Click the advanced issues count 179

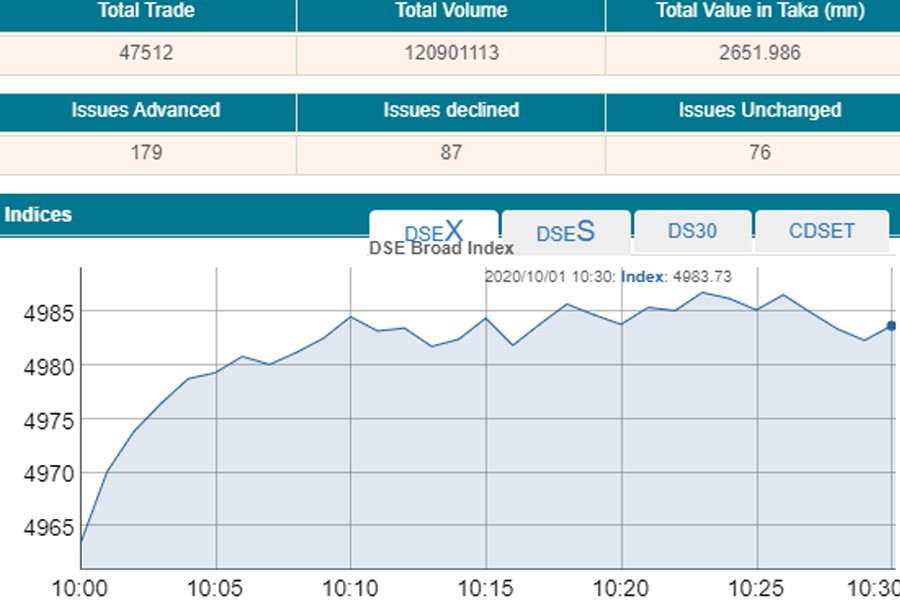[146, 153]
